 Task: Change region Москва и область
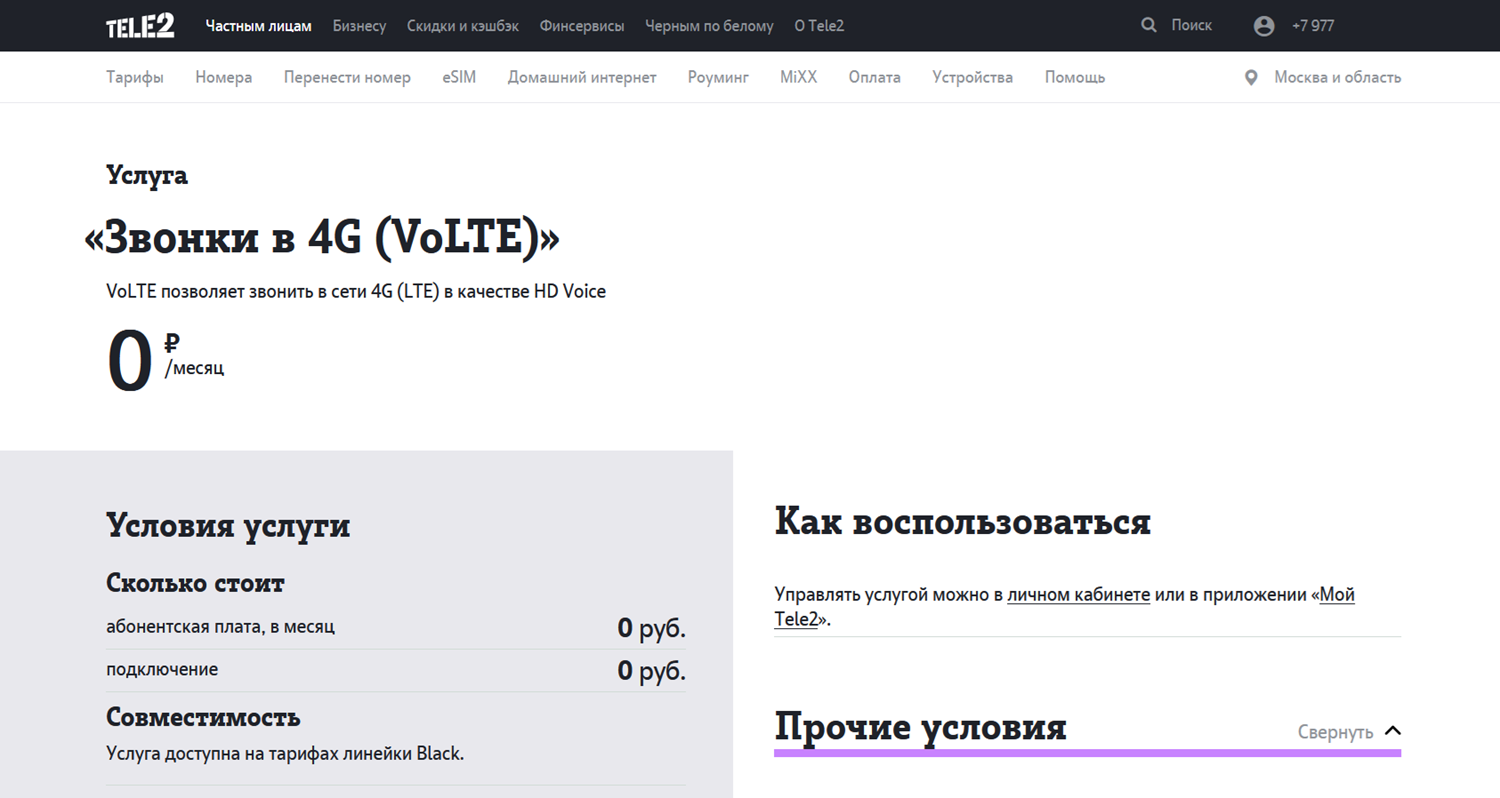1337,77
